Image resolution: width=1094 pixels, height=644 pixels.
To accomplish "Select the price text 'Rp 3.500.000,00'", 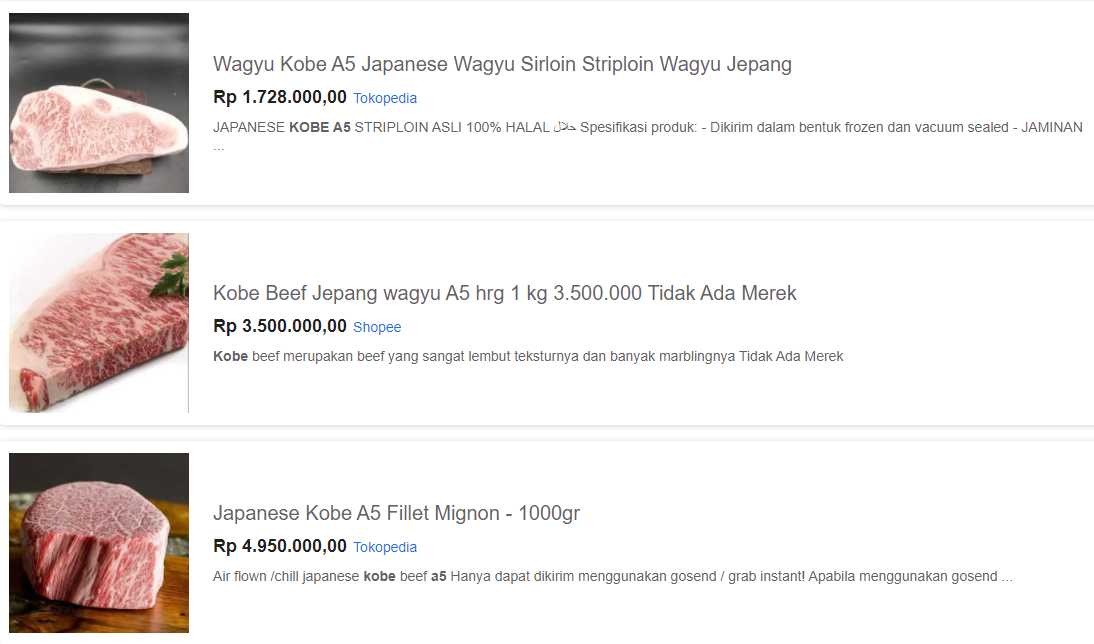I will point(280,326).
